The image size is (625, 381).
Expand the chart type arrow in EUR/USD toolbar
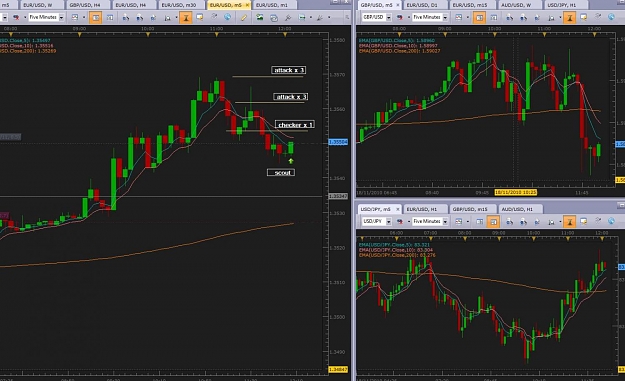84,17
